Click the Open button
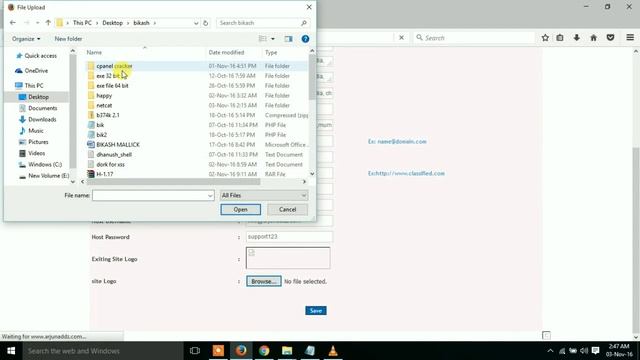The width and height of the screenshot is (640, 360). pos(240,209)
